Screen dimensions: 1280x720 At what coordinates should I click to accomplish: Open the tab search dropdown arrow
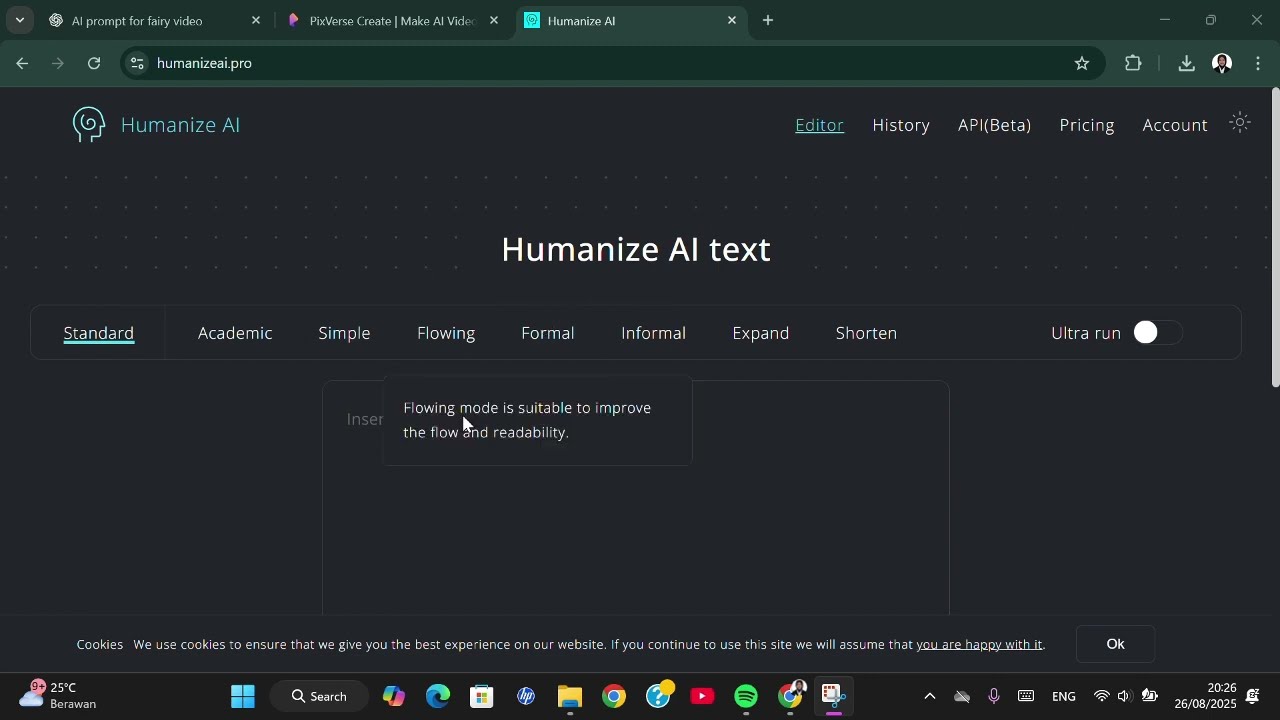tap(19, 20)
